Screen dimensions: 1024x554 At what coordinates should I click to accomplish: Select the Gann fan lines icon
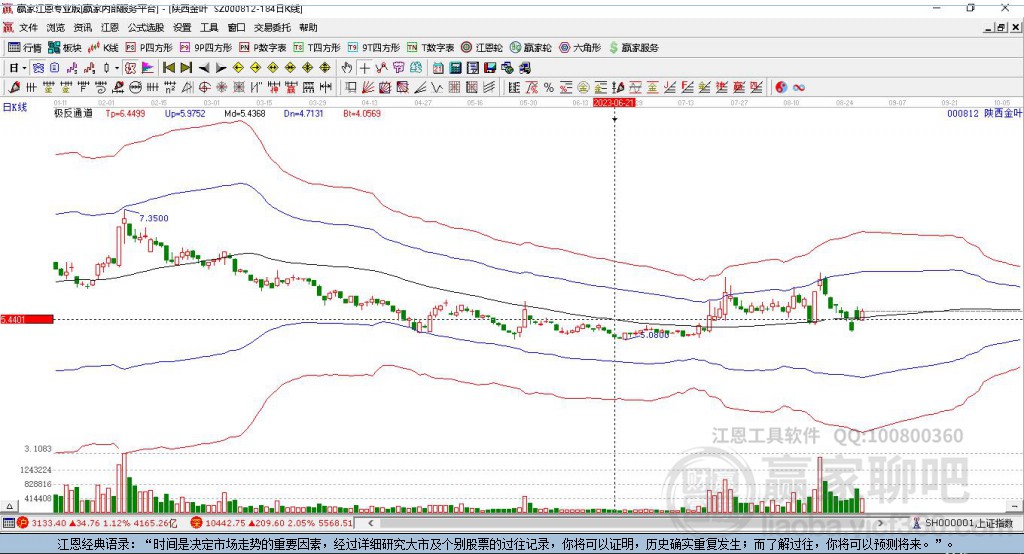(x=368, y=87)
